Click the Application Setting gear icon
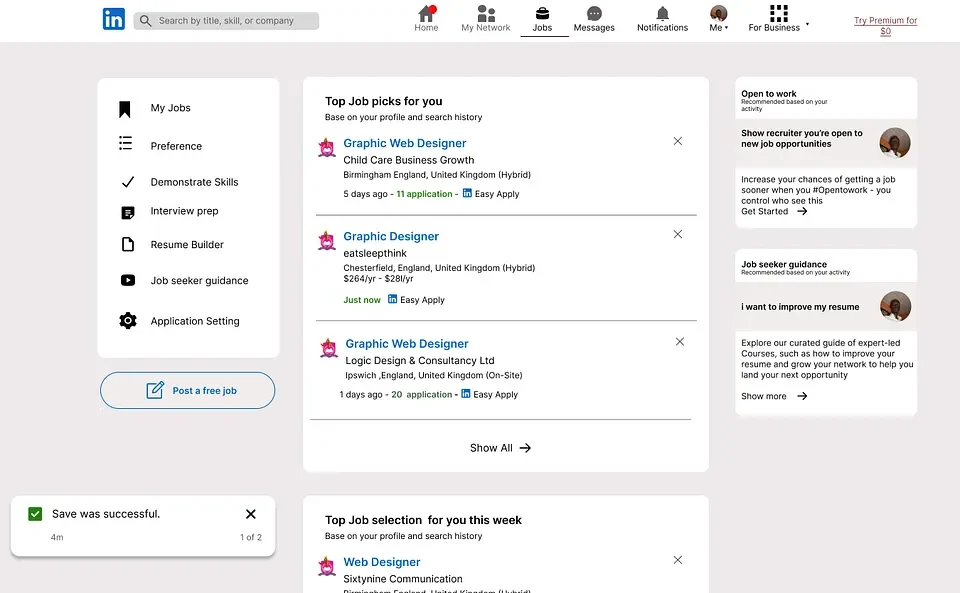The height and width of the screenshot is (593, 960). click(128, 321)
